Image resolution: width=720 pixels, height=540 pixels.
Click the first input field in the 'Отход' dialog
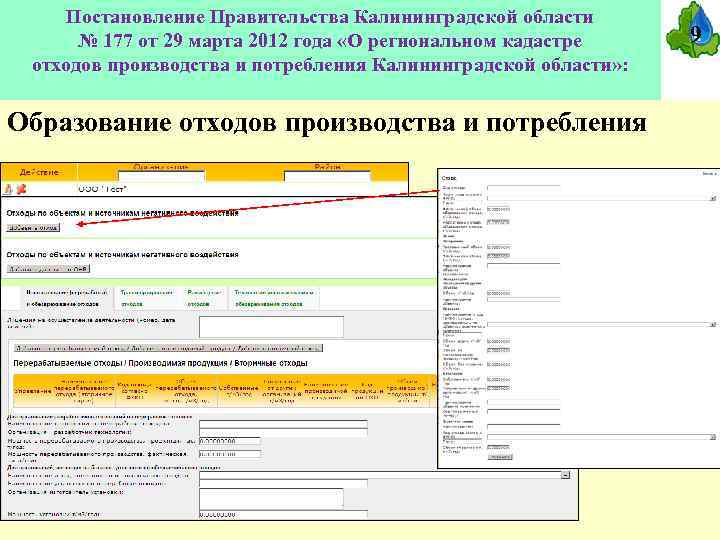tap(523, 188)
